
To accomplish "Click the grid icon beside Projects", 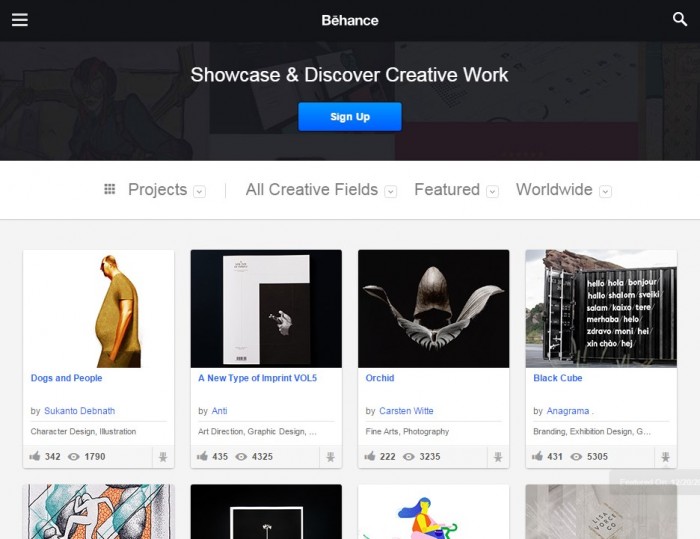I will (x=110, y=189).
